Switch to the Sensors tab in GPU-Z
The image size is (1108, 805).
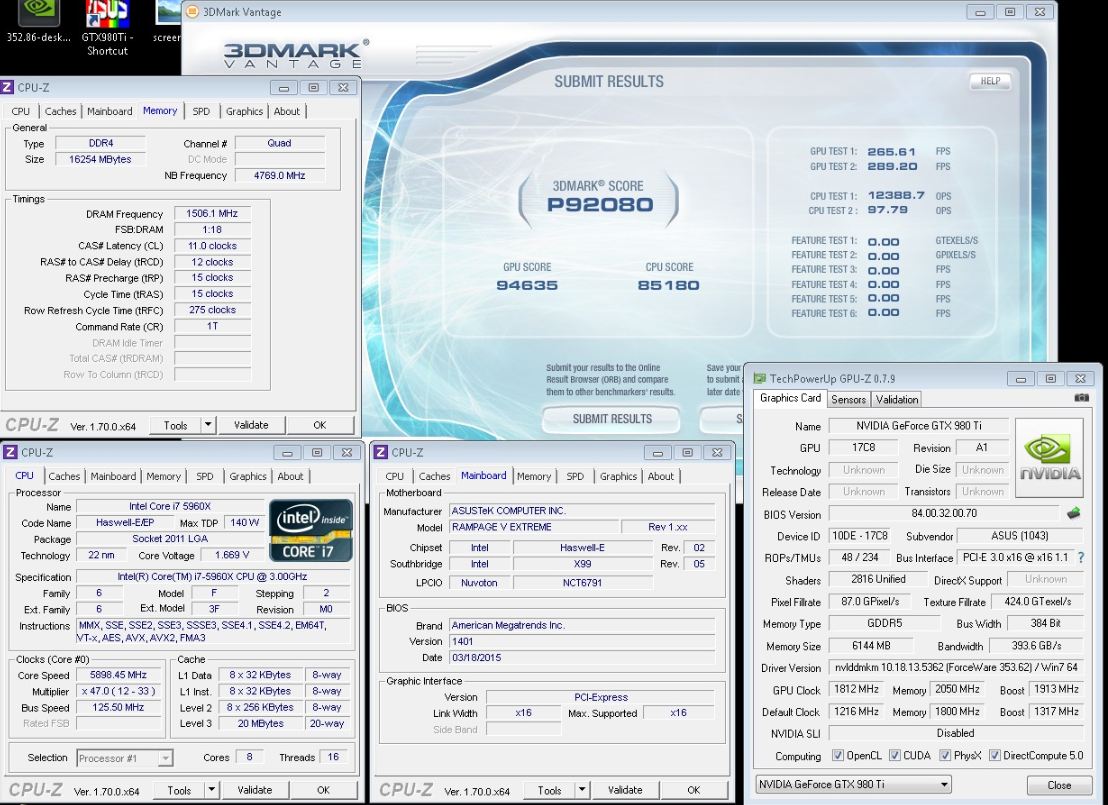849,399
